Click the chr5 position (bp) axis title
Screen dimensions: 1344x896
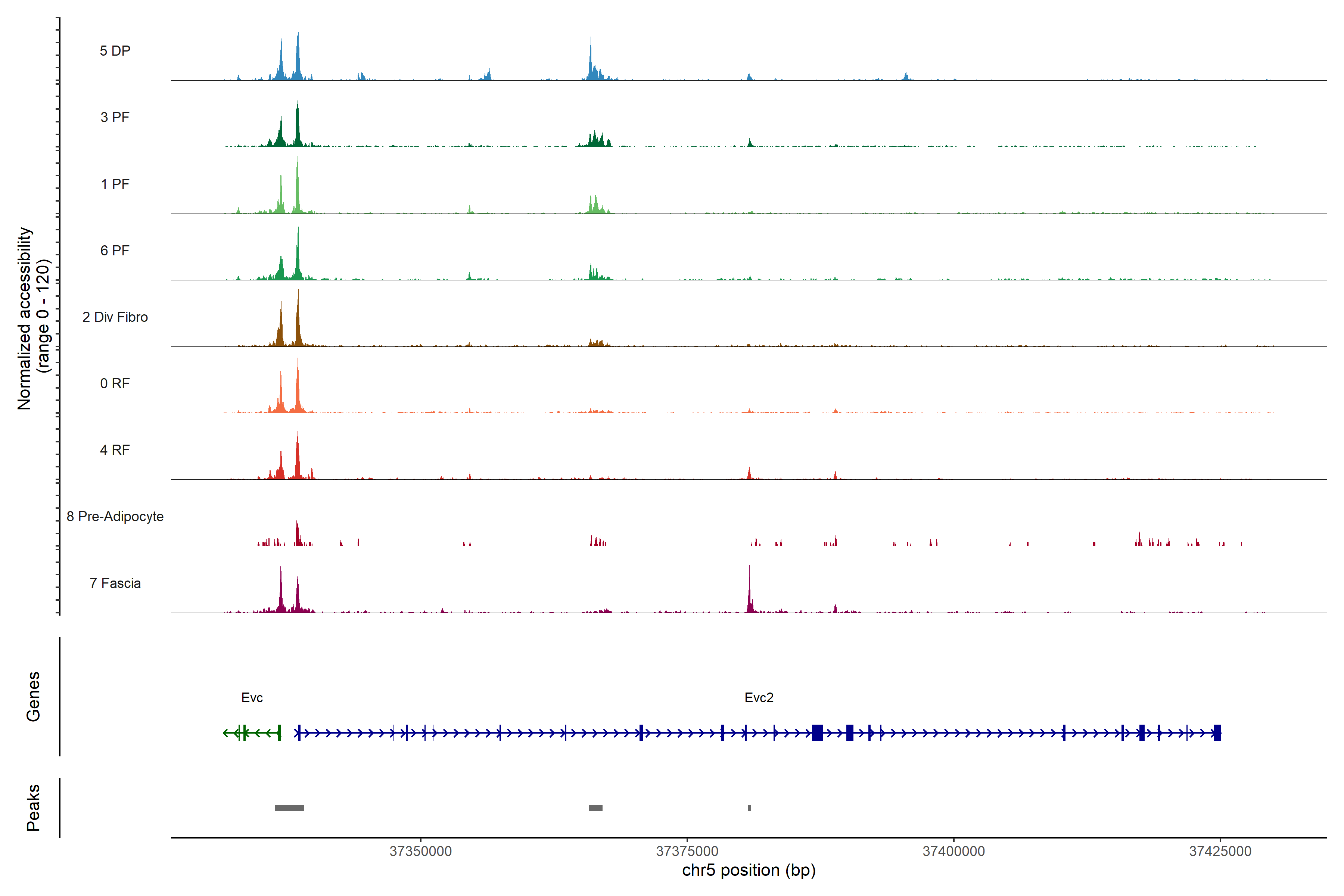749,870
